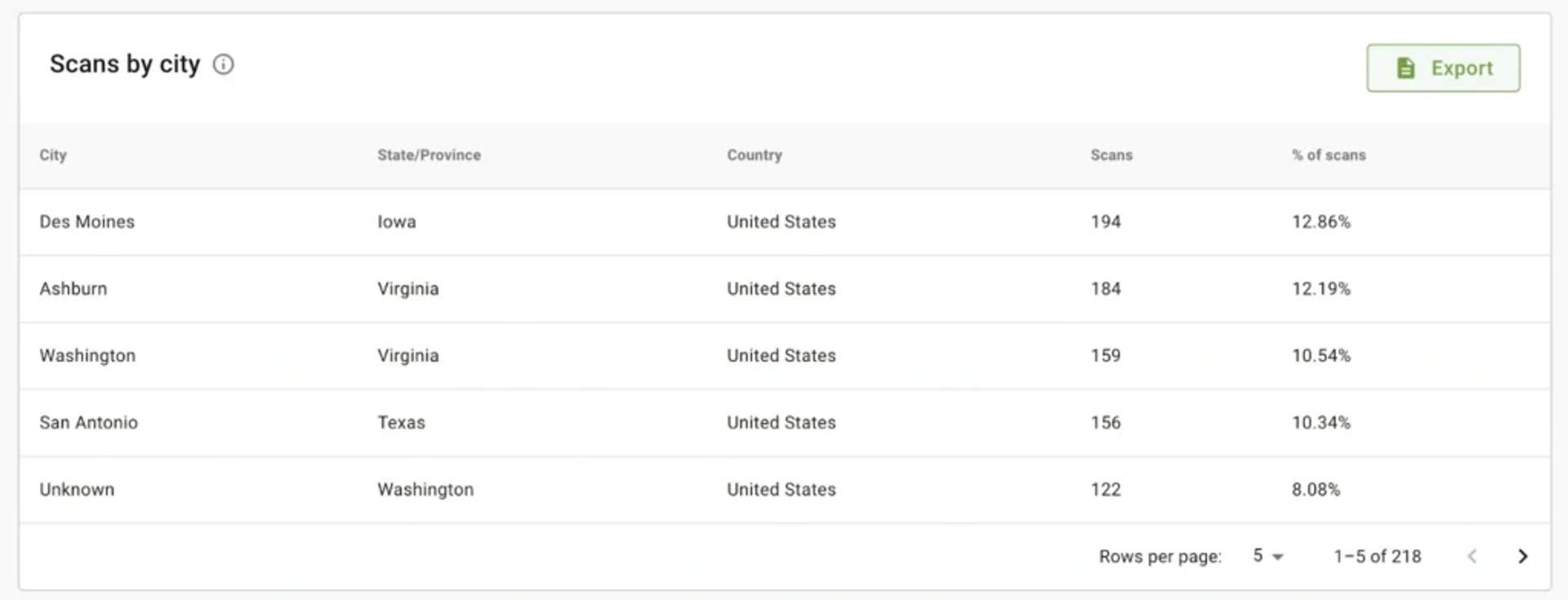This screenshot has height=600, width=1568.
Task: Click the Unknown city cell
Action: pos(77,490)
